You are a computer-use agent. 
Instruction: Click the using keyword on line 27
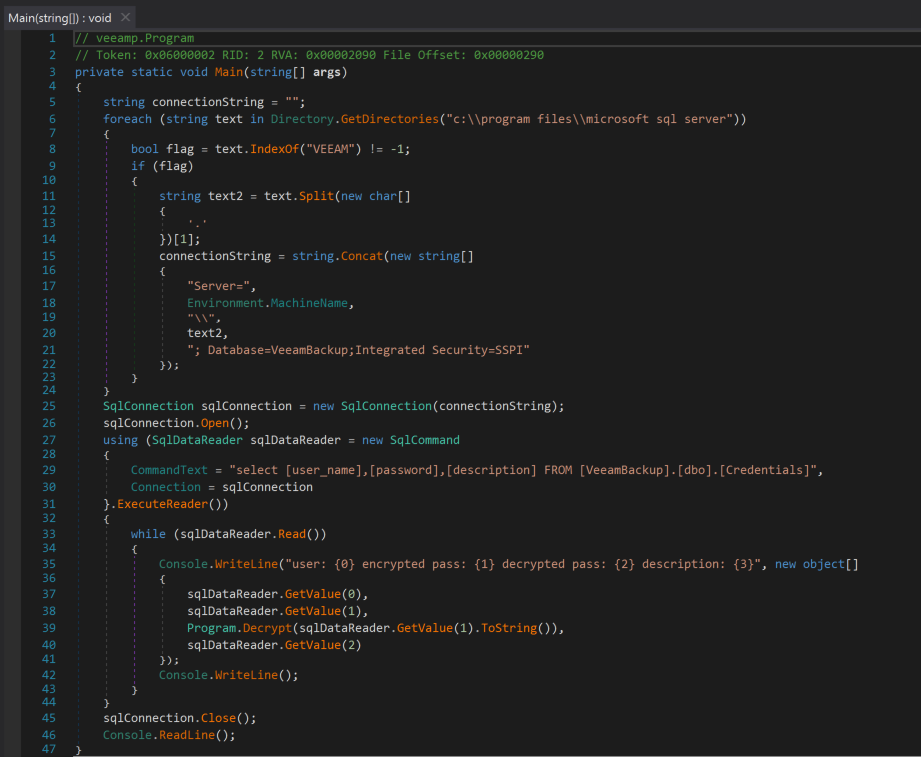click(x=120, y=440)
